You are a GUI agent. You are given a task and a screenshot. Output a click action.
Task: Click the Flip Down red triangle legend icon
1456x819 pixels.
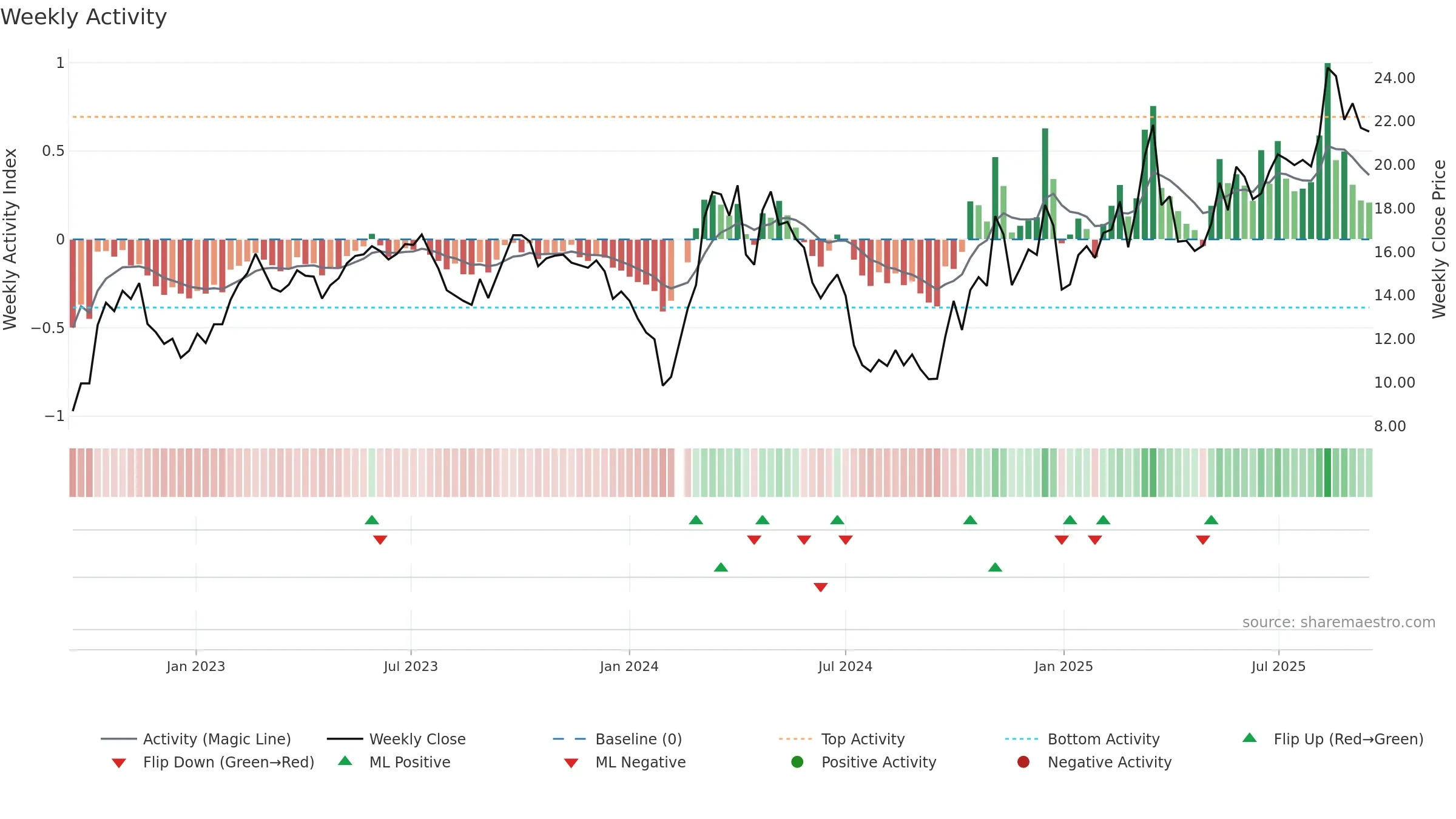coord(119,763)
